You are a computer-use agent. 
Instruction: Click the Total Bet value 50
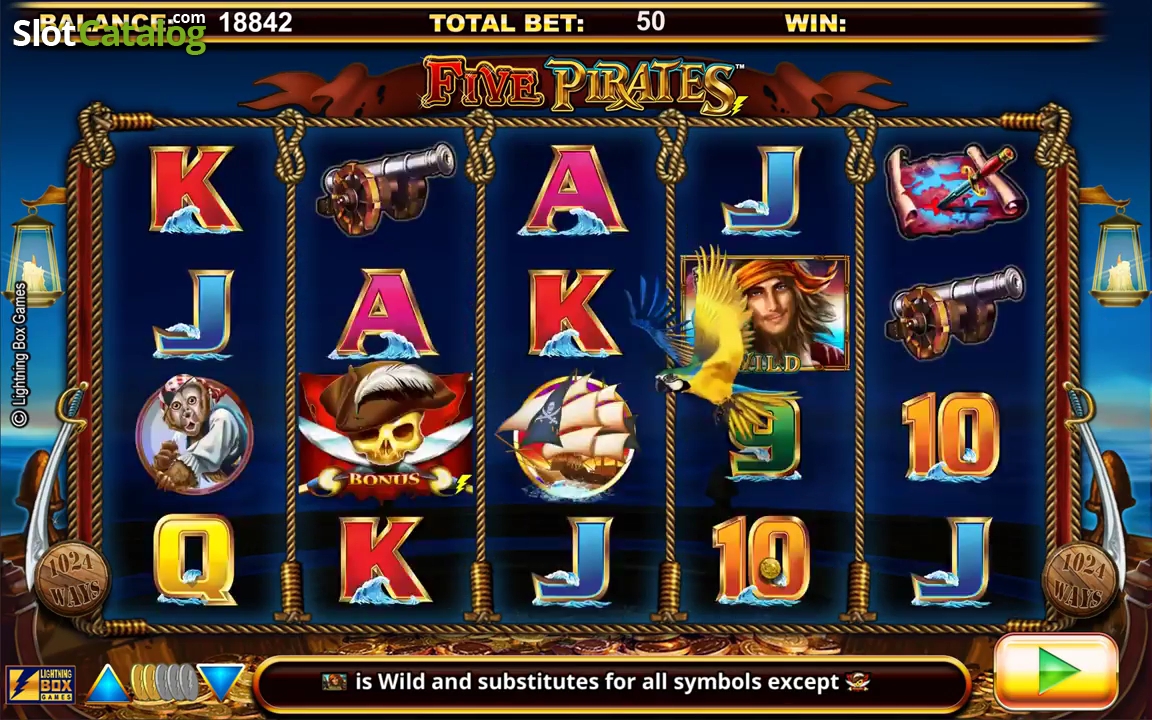coord(650,21)
